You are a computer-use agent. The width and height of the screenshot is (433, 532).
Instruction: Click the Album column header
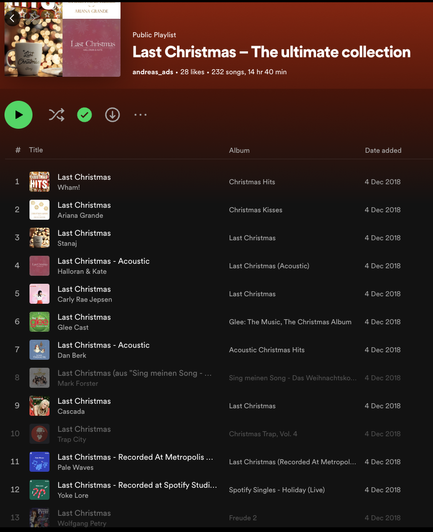(x=239, y=150)
